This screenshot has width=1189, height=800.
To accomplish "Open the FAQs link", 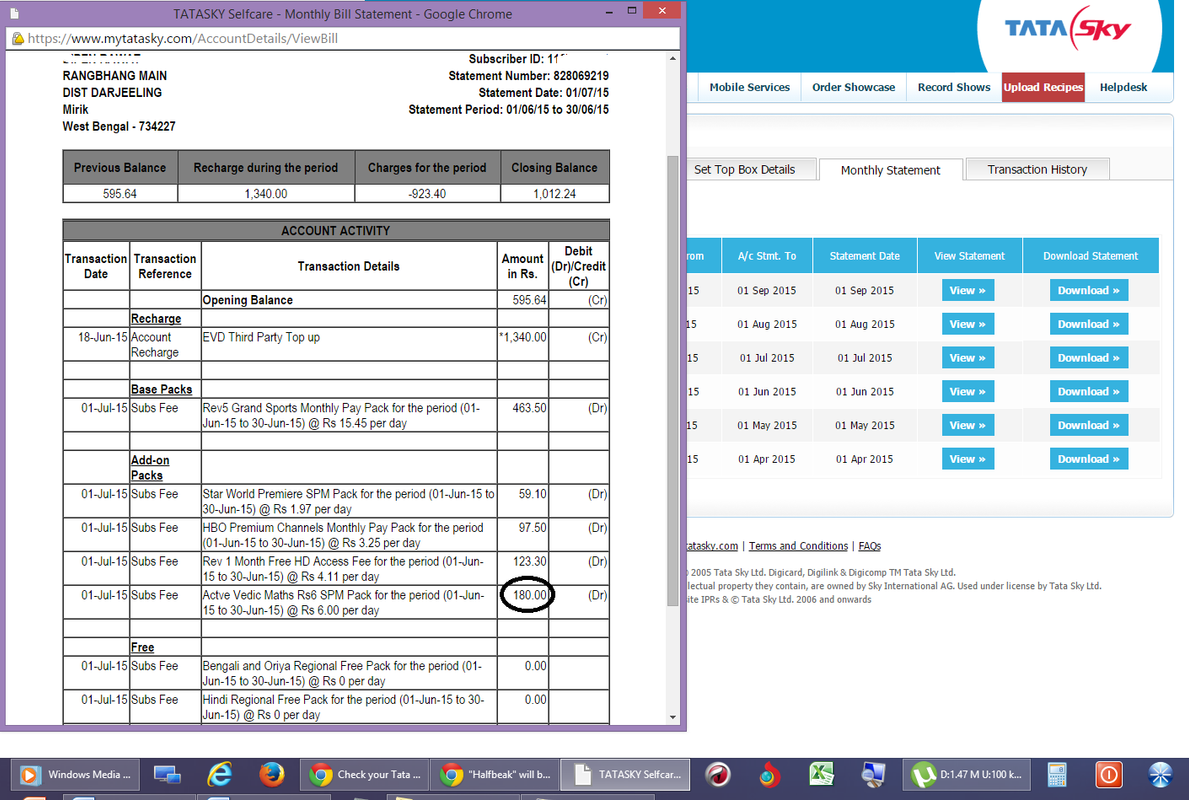I will click(x=869, y=546).
